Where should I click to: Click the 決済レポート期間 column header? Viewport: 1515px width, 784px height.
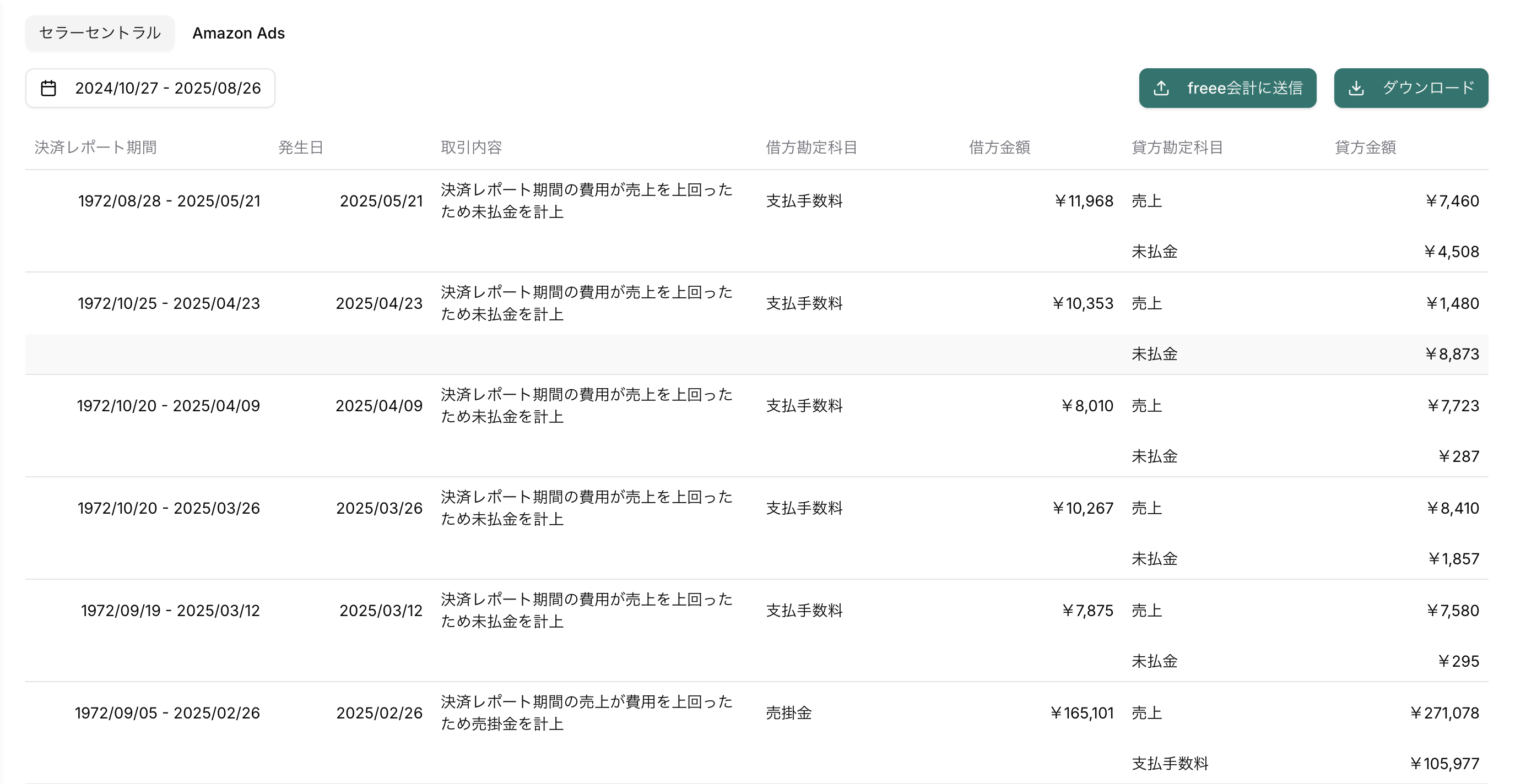pyautogui.click(x=95, y=148)
